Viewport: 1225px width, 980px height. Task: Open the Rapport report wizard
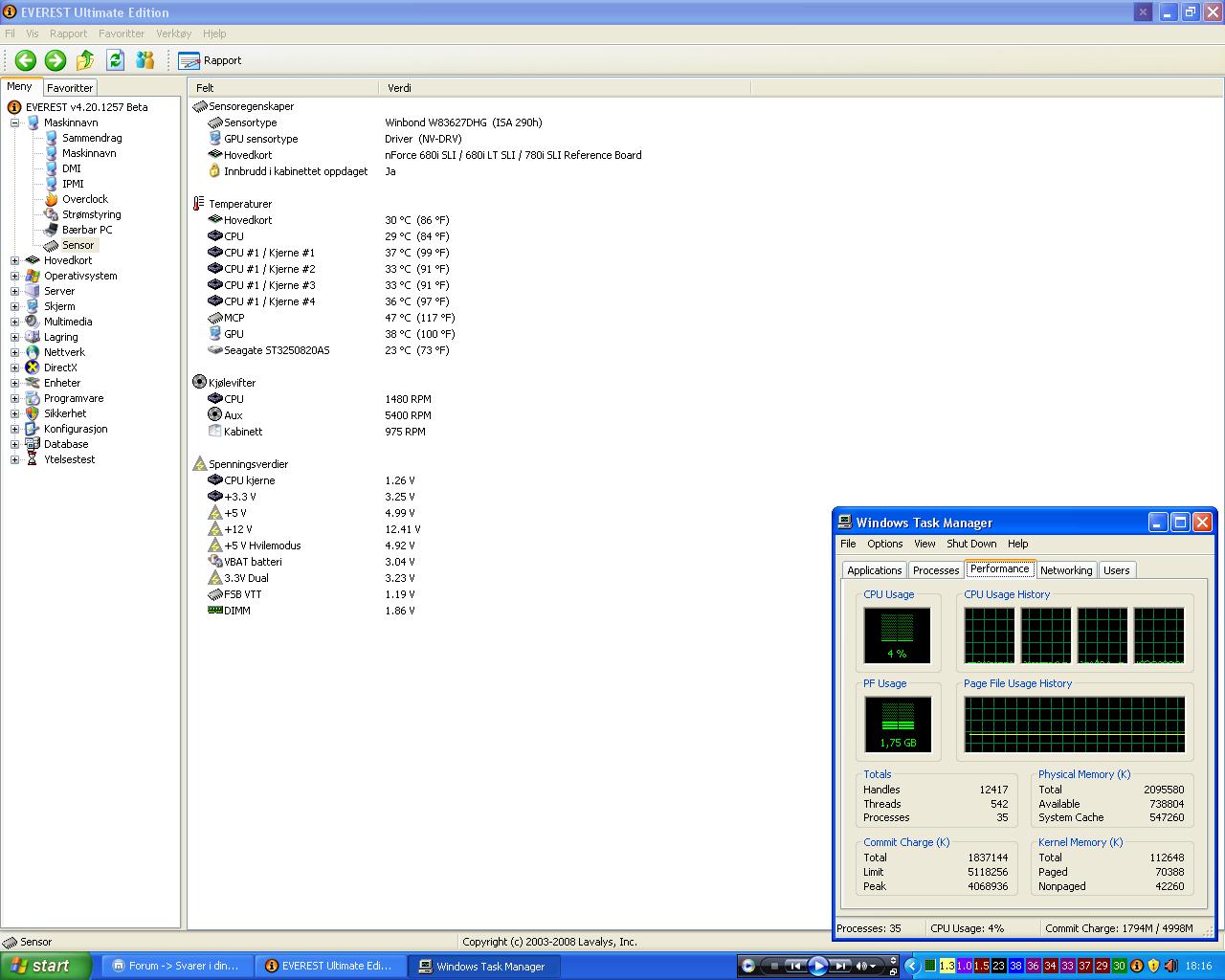pos(211,60)
